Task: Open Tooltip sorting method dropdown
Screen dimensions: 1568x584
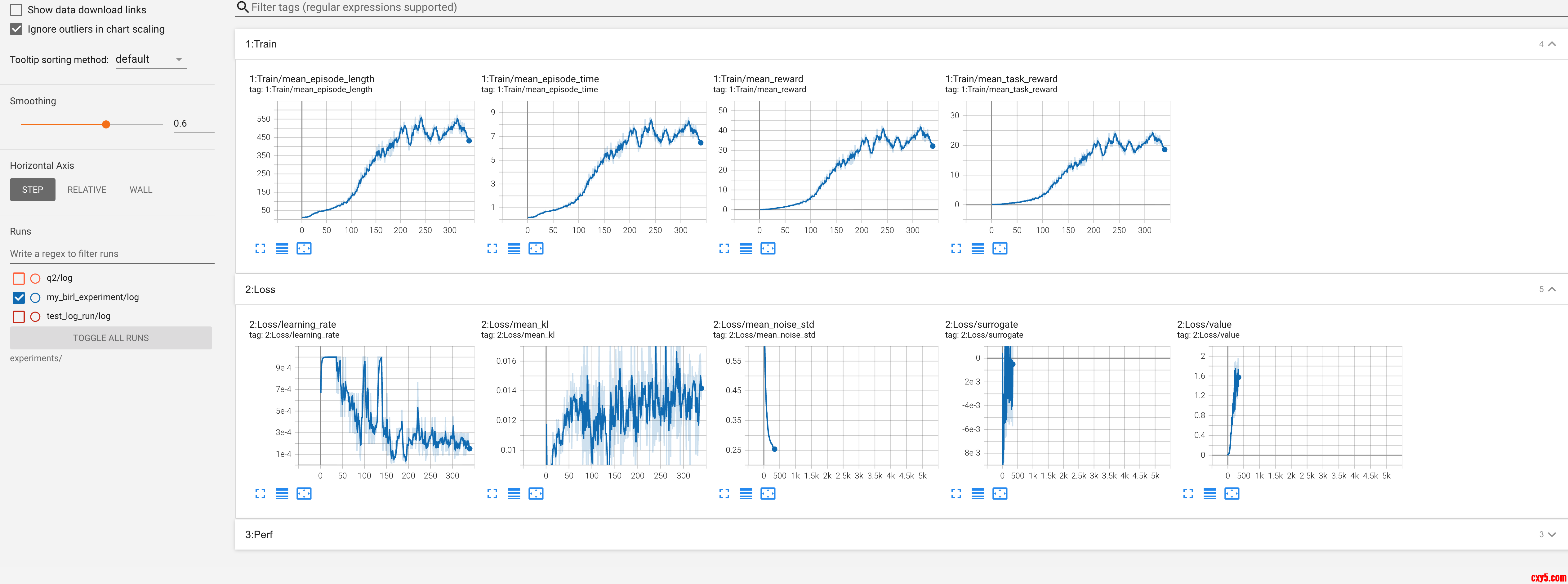Action: coord(150,59)
